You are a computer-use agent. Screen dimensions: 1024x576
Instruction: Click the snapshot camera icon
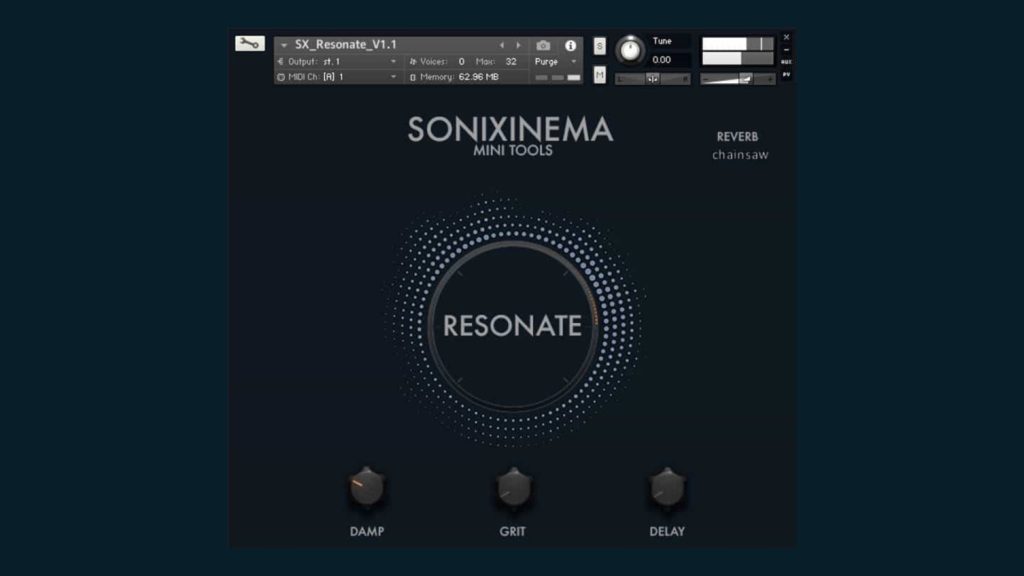point(543,44)
